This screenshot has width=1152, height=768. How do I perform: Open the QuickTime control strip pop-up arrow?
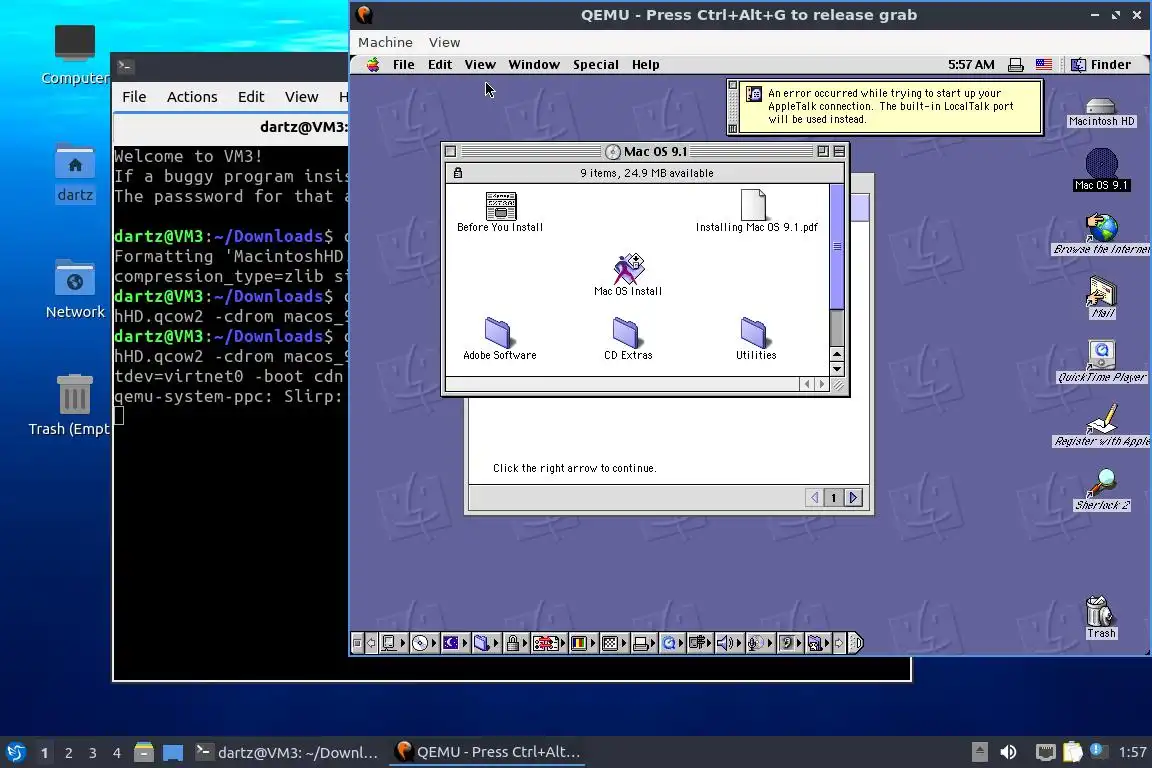click(680, 643)
